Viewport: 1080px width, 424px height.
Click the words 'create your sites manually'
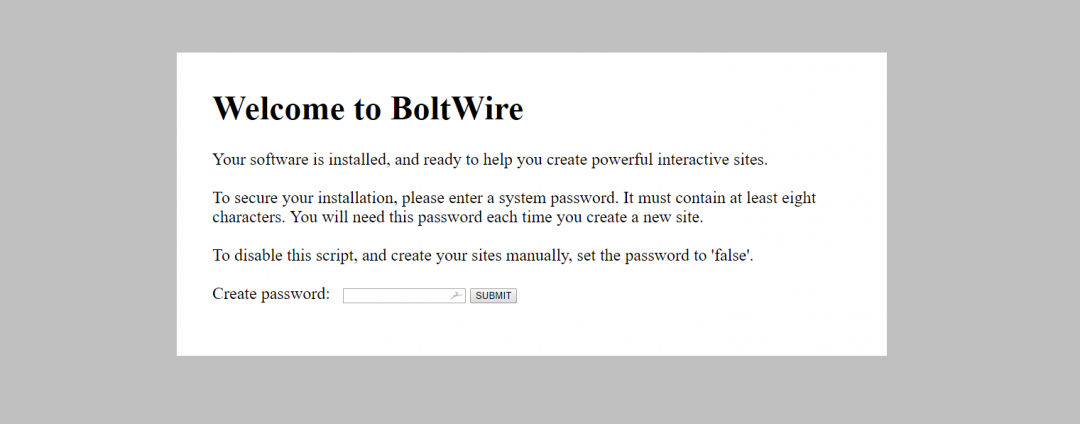pos(481,256)
